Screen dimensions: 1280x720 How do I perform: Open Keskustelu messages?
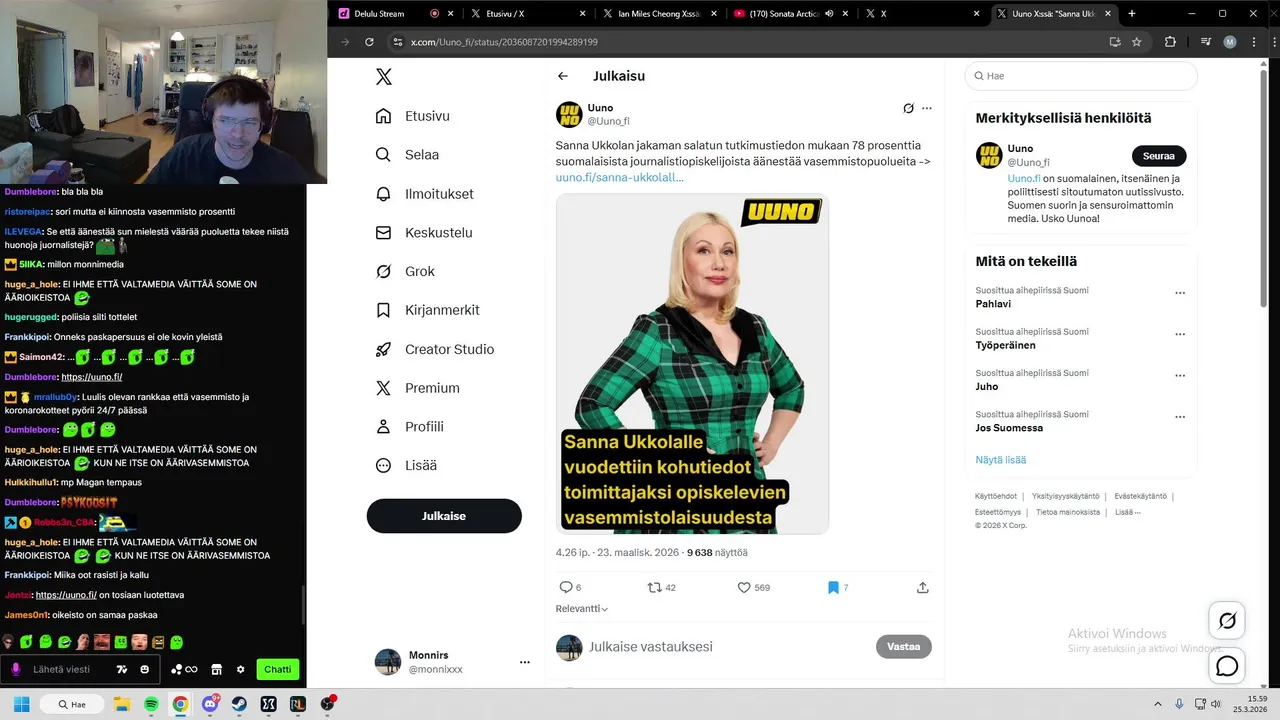[x=423, y=233]
